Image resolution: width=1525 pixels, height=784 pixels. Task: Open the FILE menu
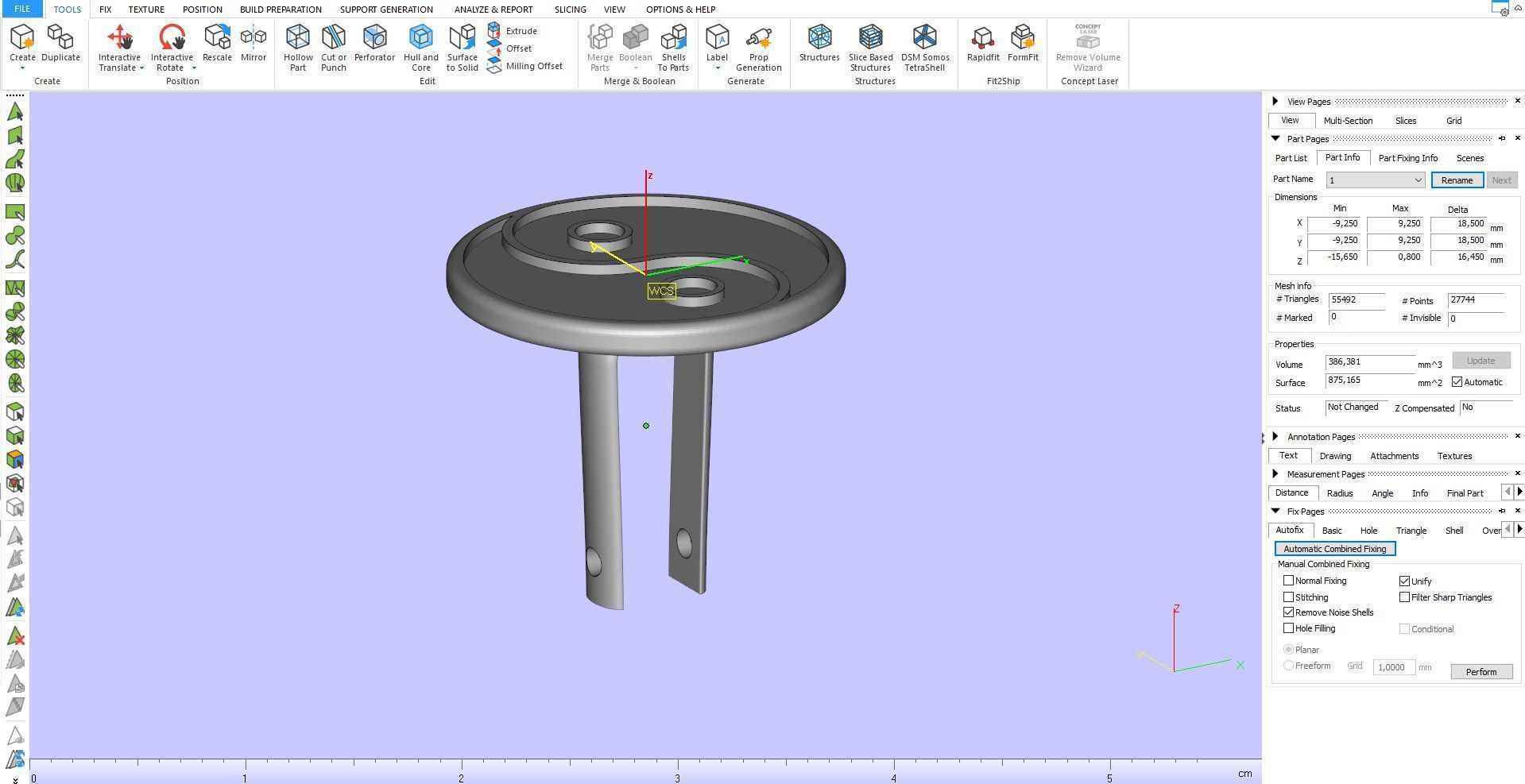(22, 10)
